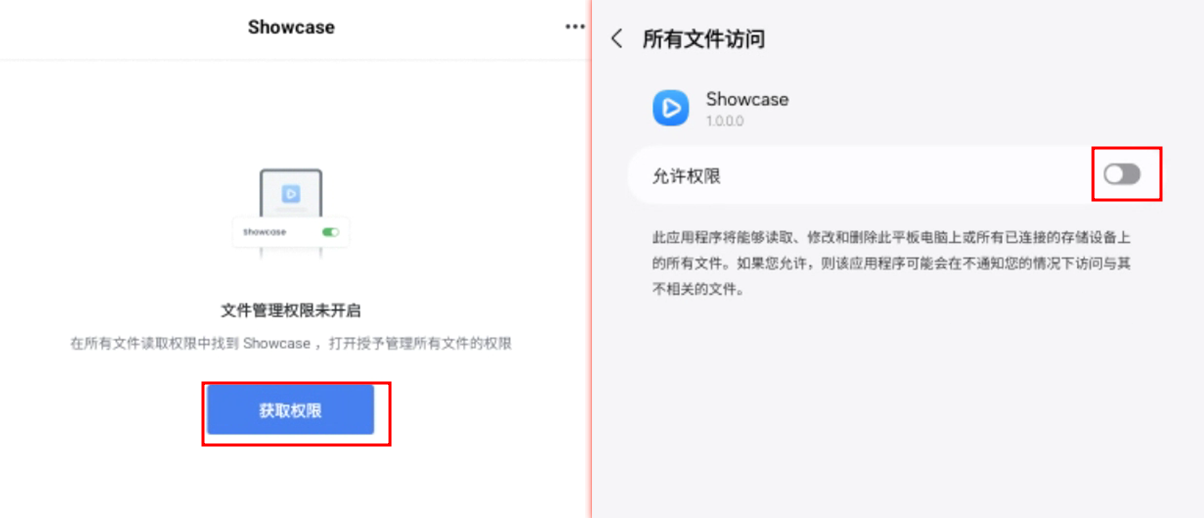Open the three-dot more options menu

pyautogui.click(x=575, y=27)
